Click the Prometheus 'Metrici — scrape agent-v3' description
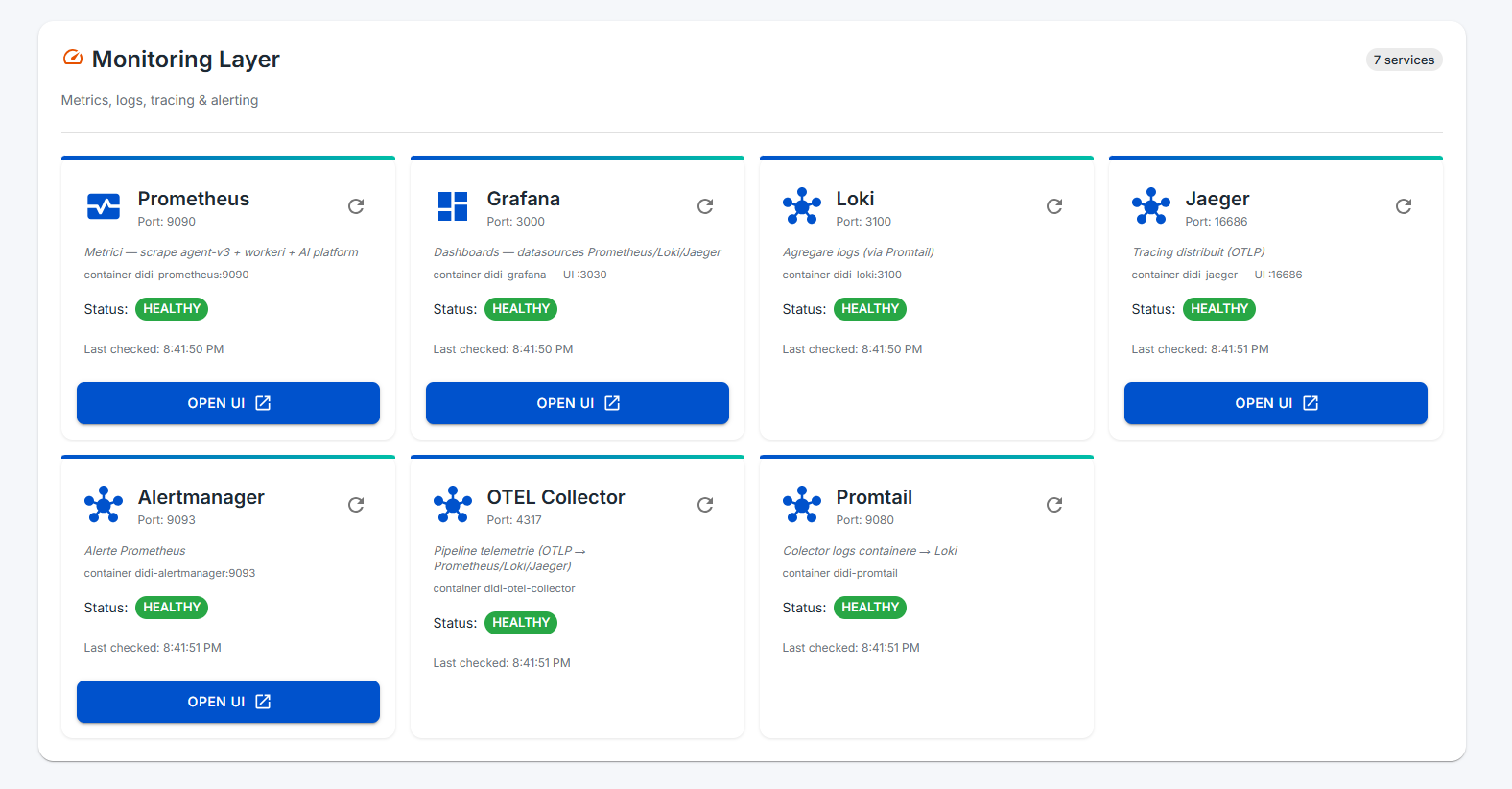This screenshot has height=789, width=1512. tap(222, 252)
